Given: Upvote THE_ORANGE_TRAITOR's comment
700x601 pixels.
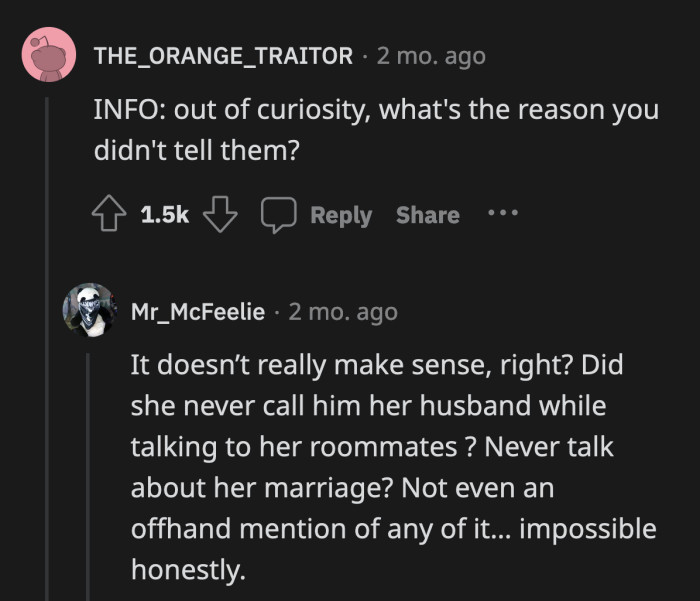Looking at the screenshot, I should click(x=107, y=215).
